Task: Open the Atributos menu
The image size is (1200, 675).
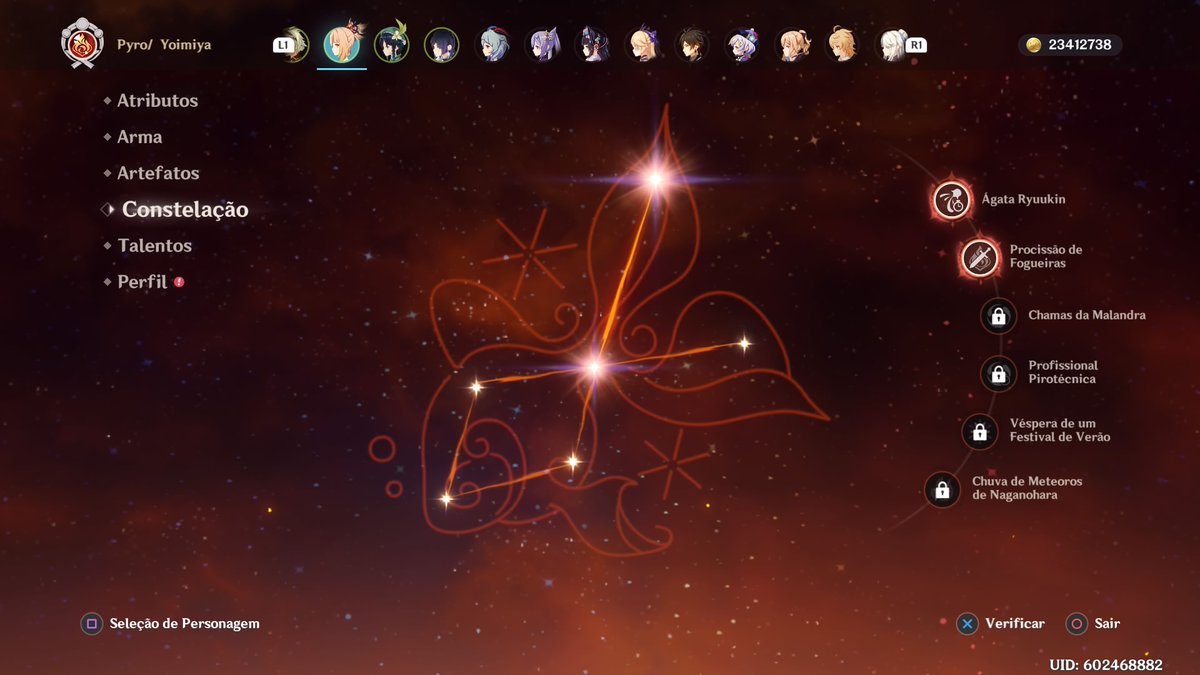Action: pyautogui.click(x=157, y=100)
